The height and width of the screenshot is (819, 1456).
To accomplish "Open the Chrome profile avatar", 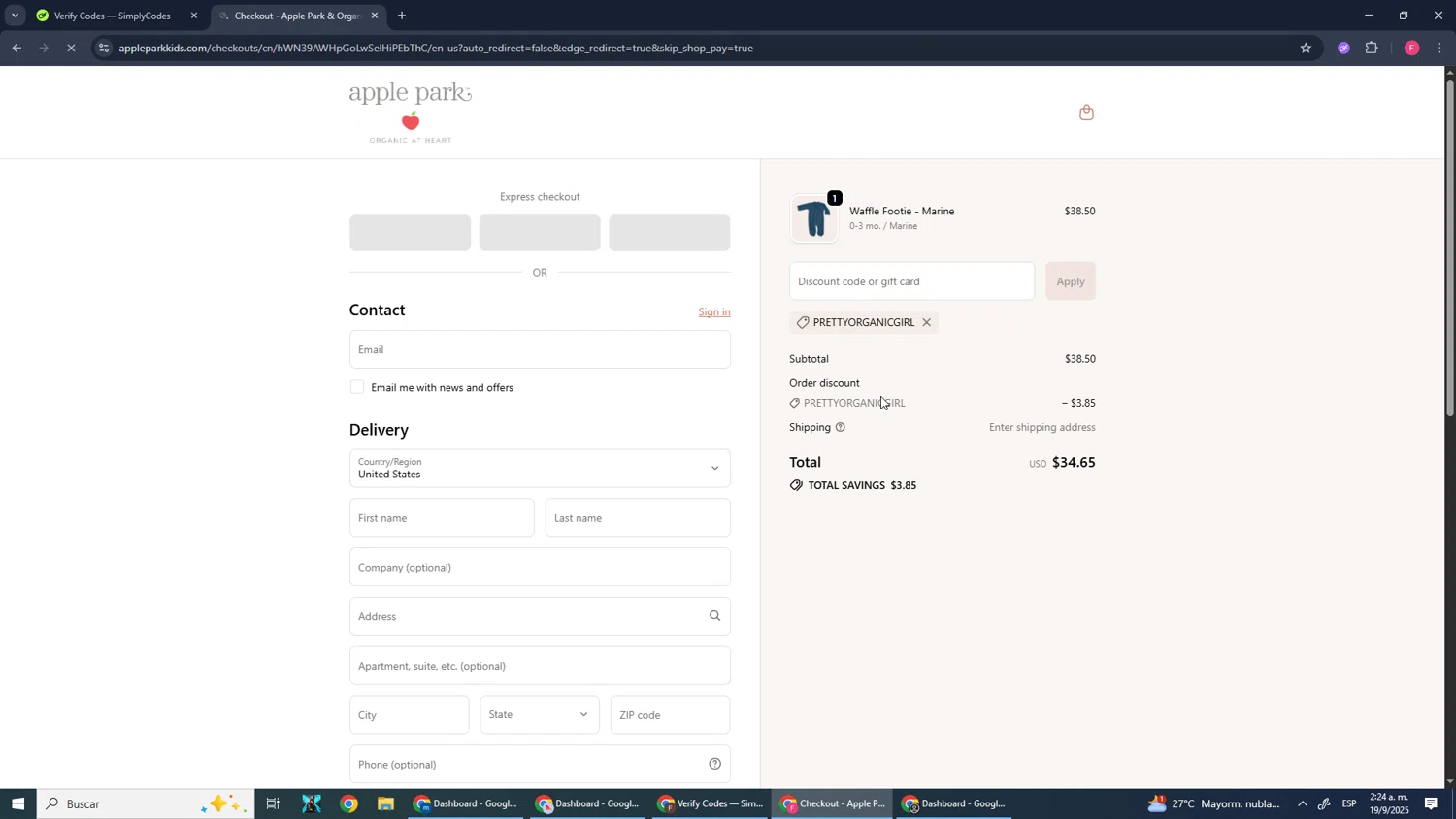I will [x=1411, y=48].
